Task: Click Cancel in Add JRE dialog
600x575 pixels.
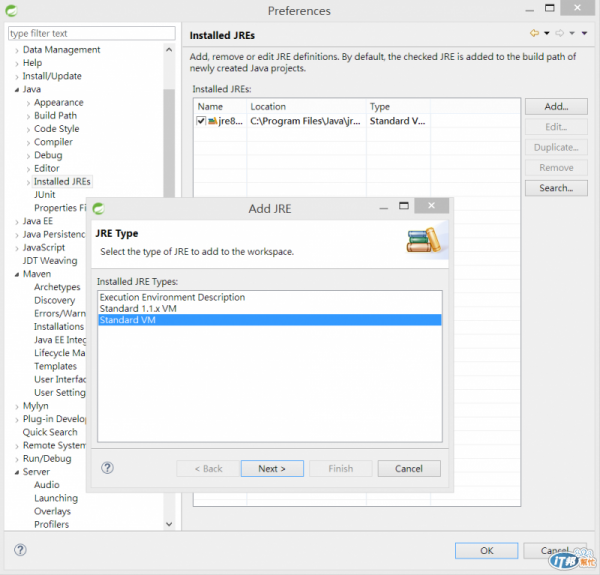Action: (409, 469)
